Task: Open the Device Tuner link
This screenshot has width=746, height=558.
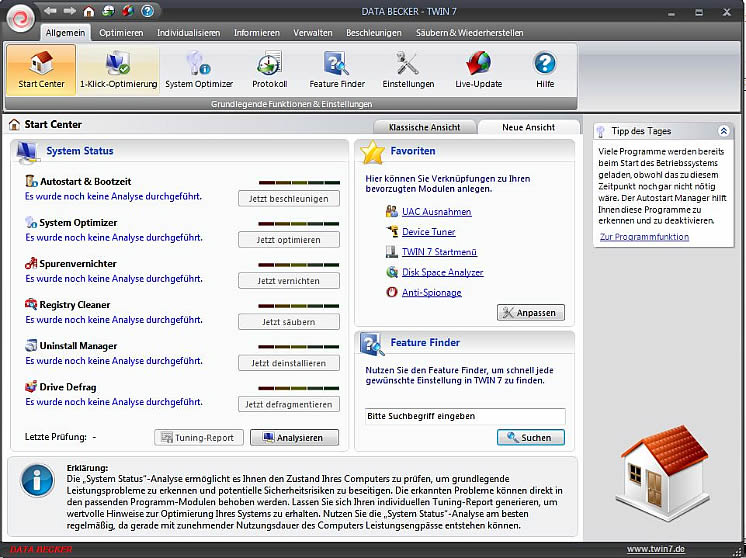Action: point(429,232)
